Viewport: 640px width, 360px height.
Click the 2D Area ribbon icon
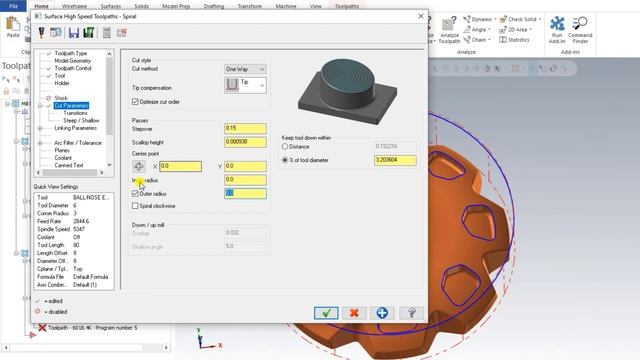[503, 29]
